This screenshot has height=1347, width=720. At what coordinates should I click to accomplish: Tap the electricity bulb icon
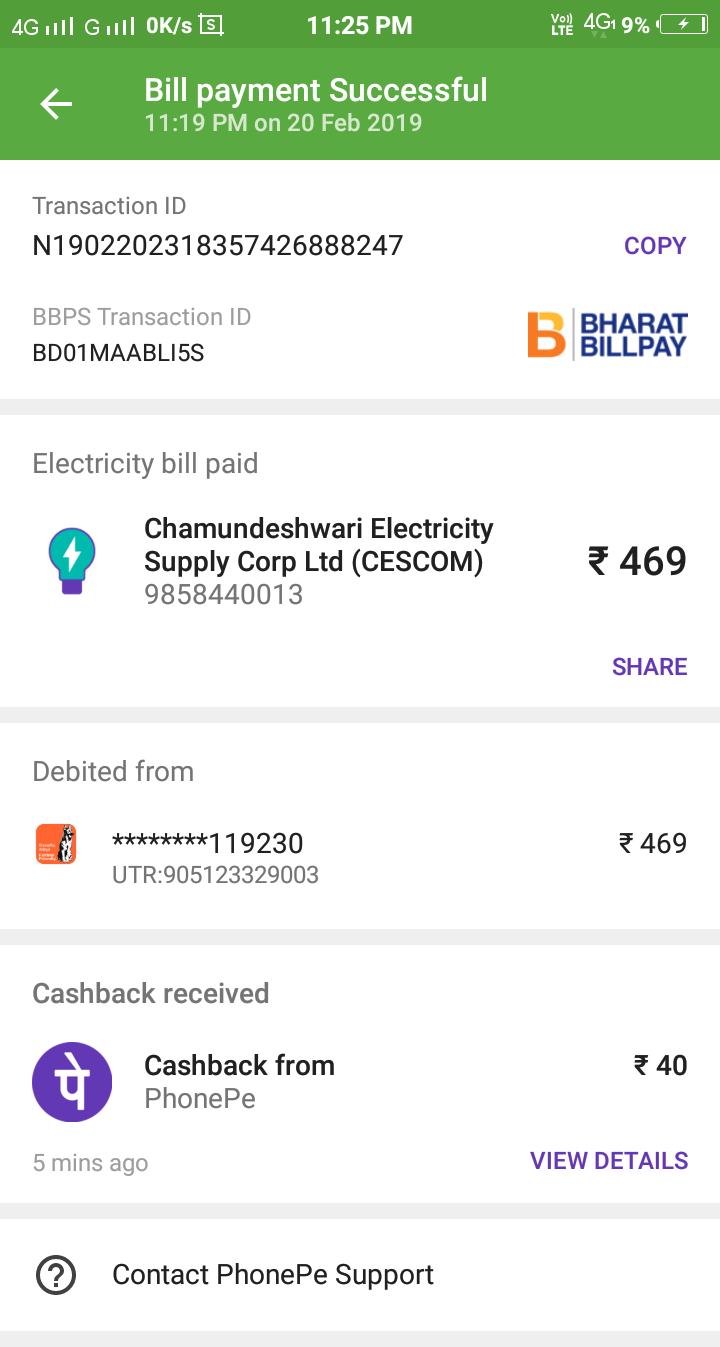tap(72, 561)
